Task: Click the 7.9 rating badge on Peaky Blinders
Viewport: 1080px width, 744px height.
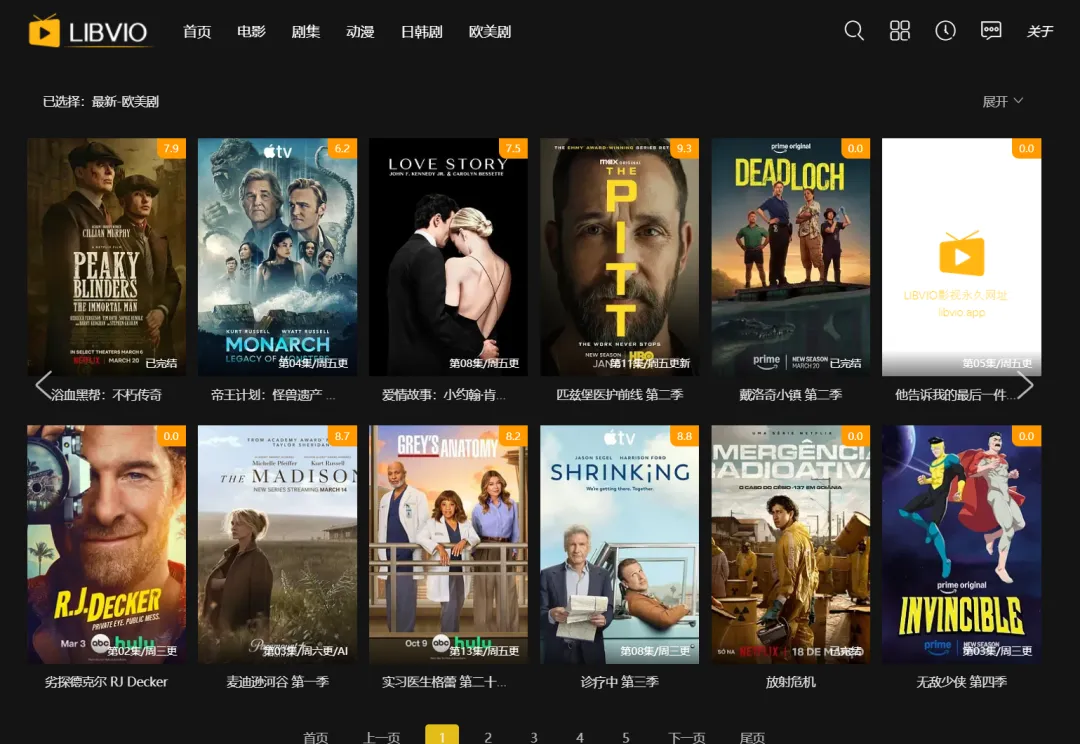Action: [172, 148]
